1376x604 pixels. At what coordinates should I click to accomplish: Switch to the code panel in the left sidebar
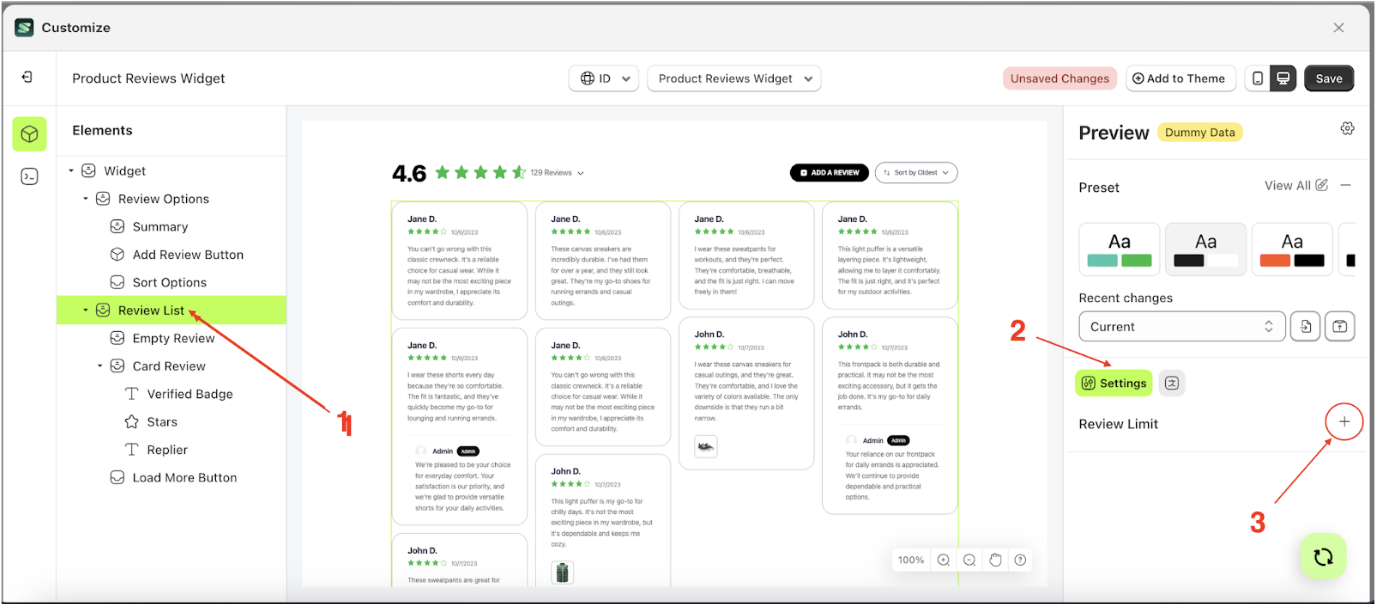[29, 175]
